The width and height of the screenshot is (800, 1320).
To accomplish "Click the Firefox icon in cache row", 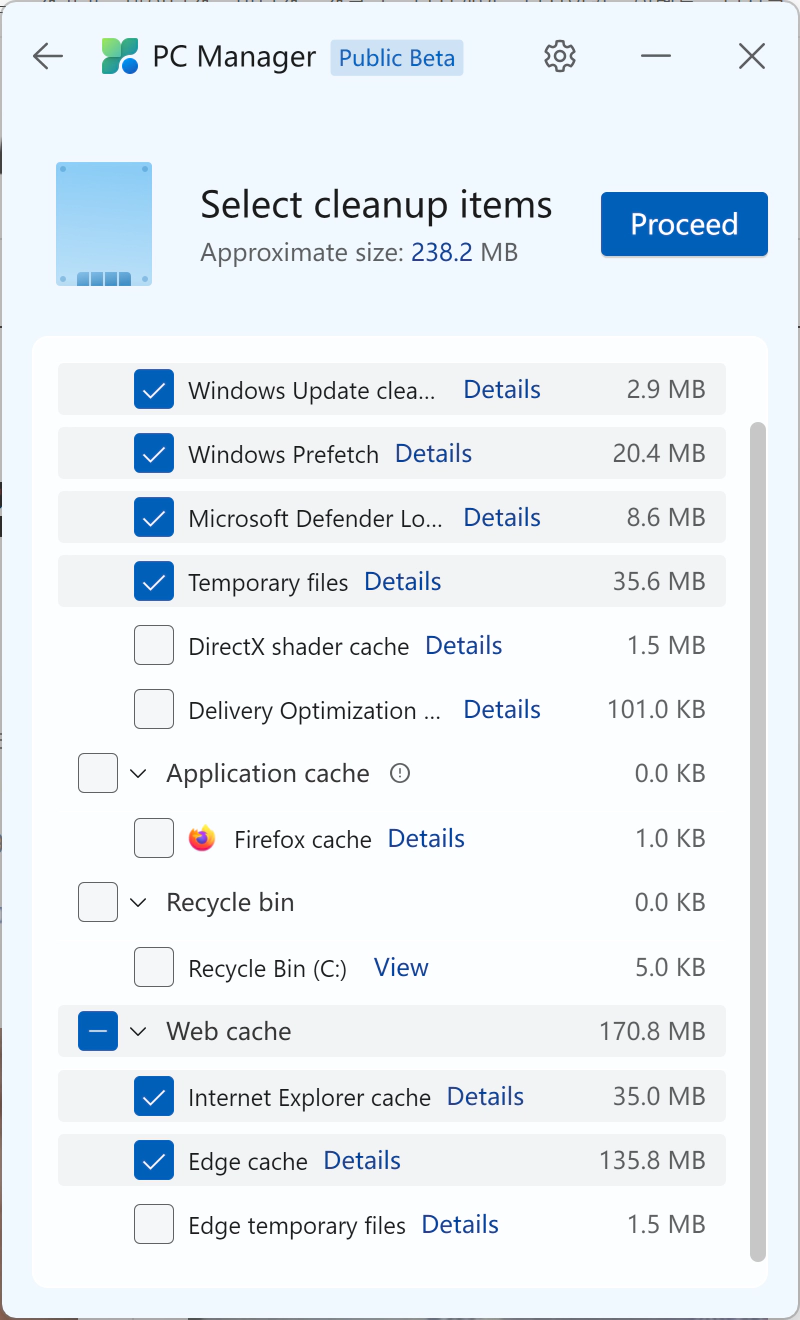I will pos(202,838).
